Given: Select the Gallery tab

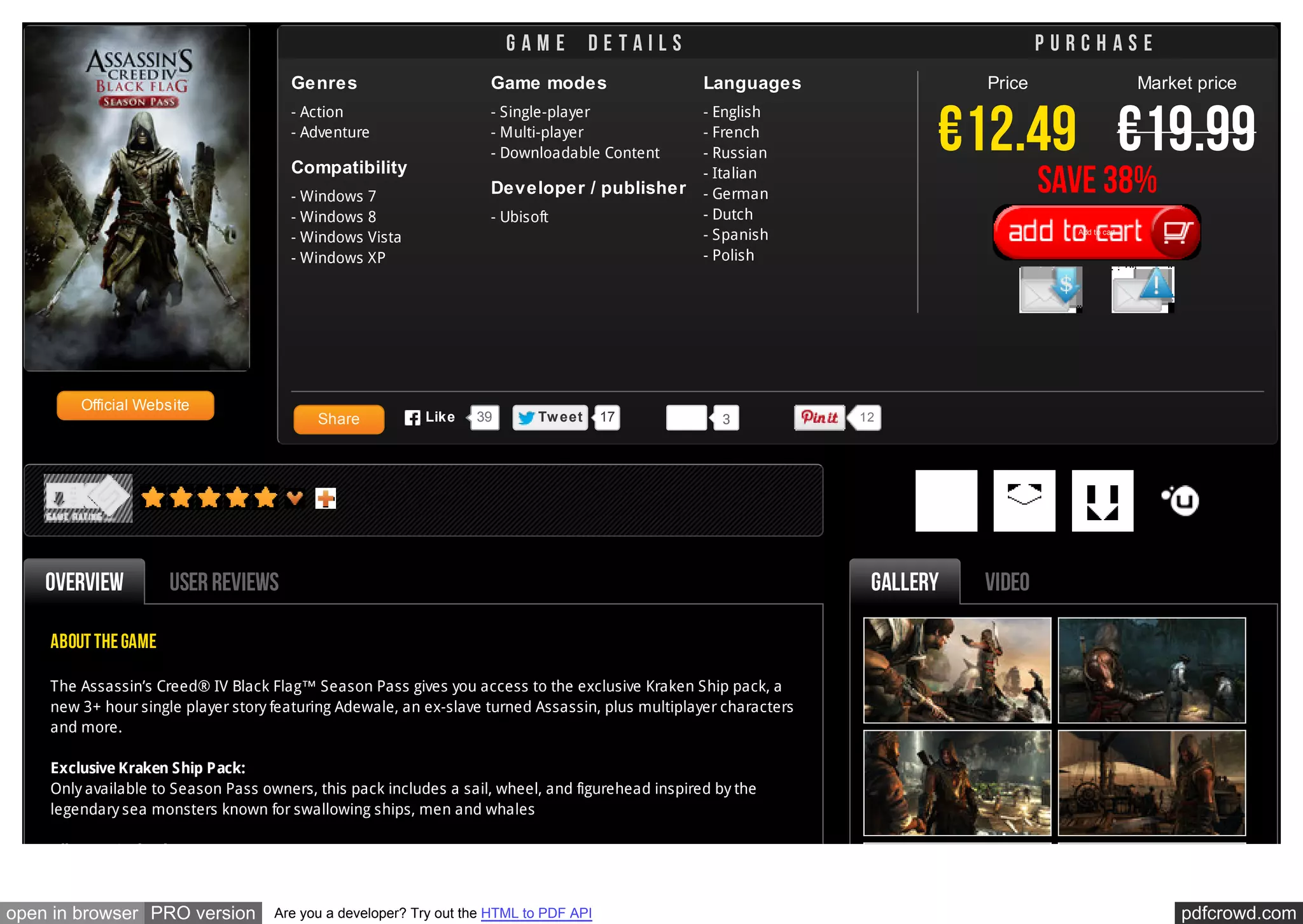Looking at the screenshot, I should coord(904,582).
